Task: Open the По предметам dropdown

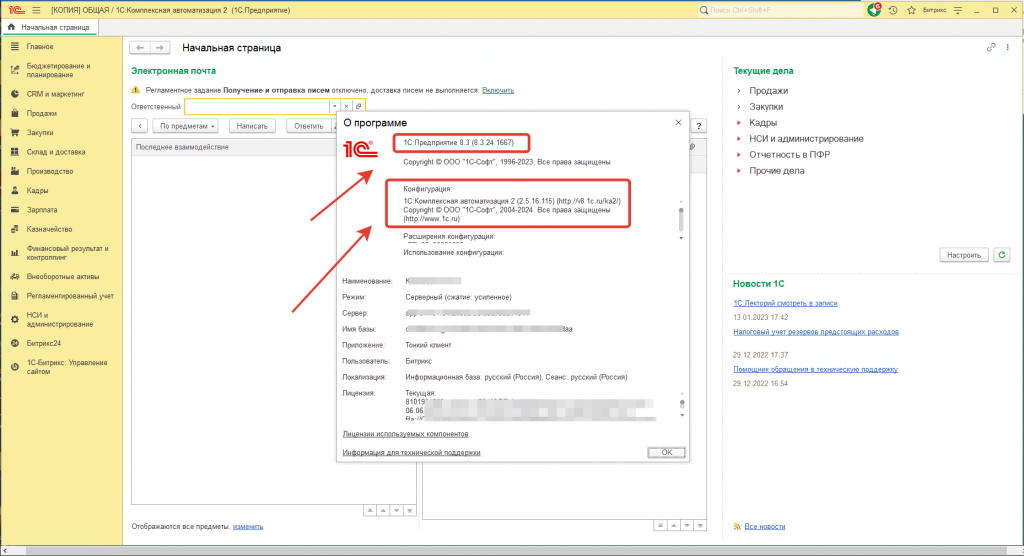Action: tap(186, 126)
